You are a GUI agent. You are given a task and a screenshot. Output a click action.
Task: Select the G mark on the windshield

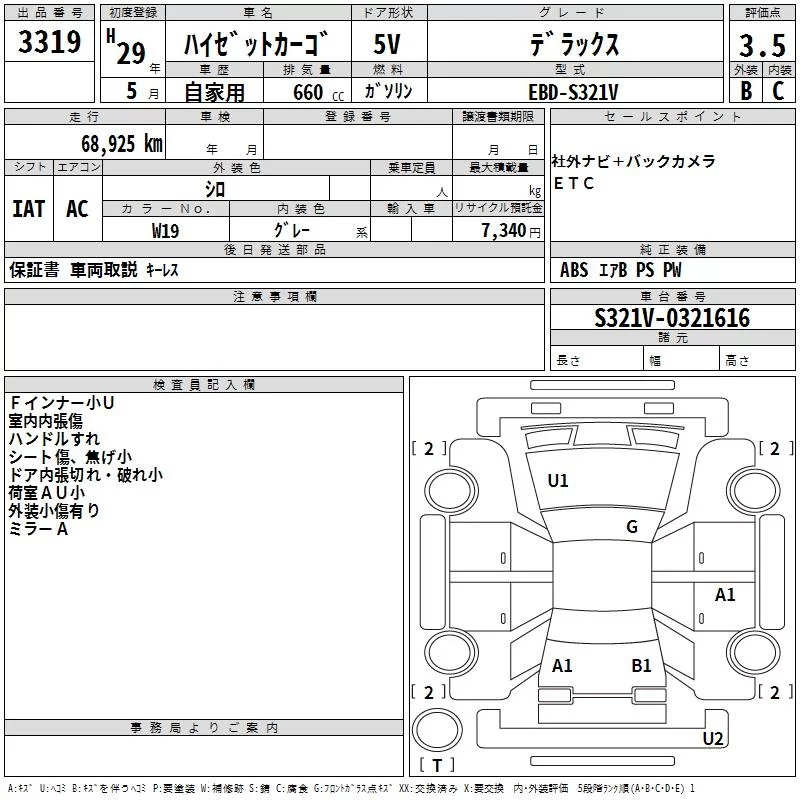click(x=632, y=526)
